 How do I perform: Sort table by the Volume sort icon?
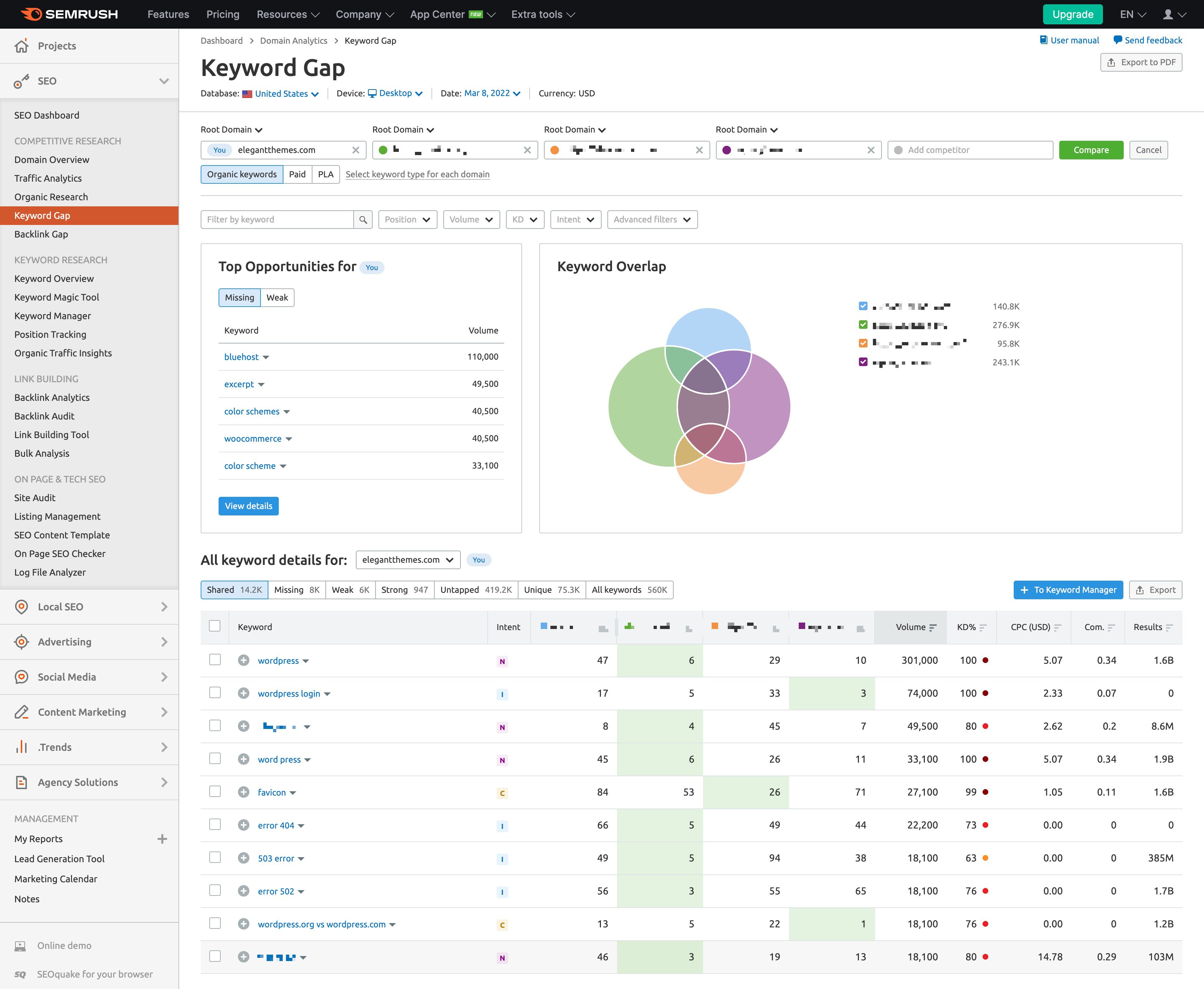coord(933,627)
